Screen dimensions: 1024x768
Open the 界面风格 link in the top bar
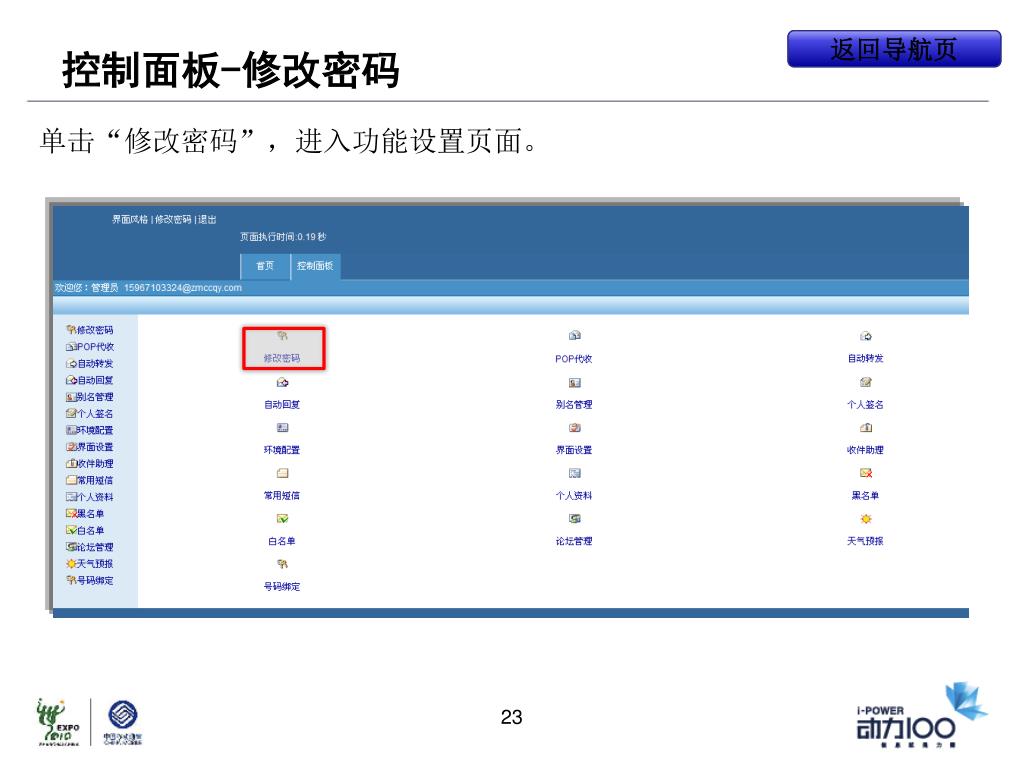(129, 220)
